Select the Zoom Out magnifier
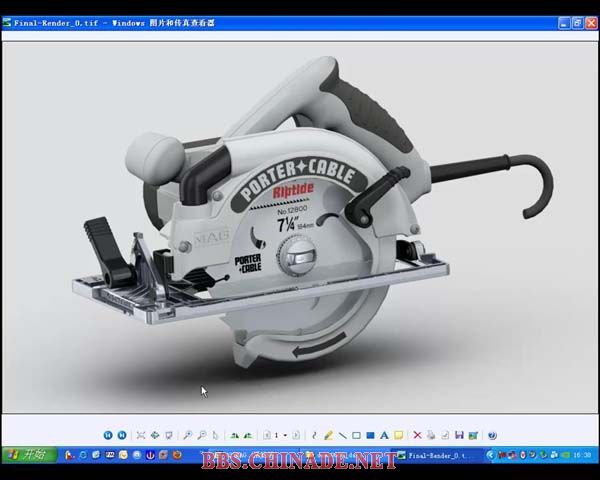Image resolution: width=600 pixels, height=480 pixels. pos(202,435)
